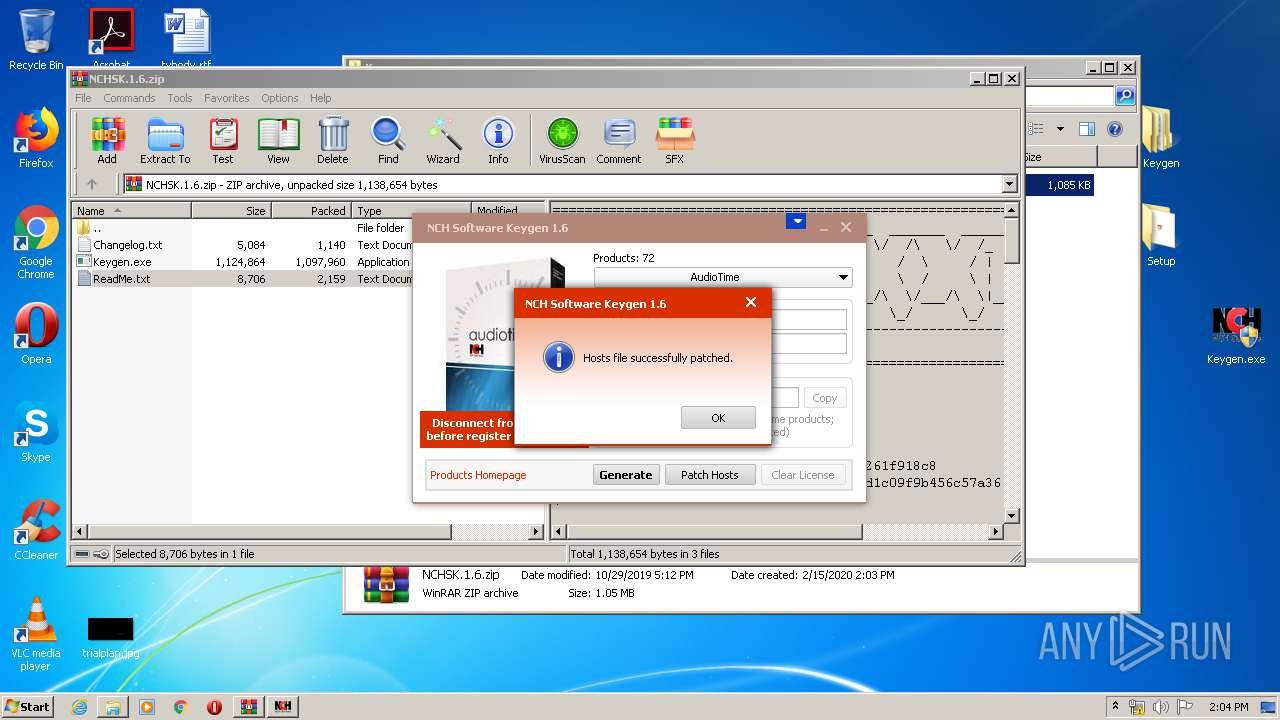Open the Options menu in WinRAR

(x=280, y=98)
